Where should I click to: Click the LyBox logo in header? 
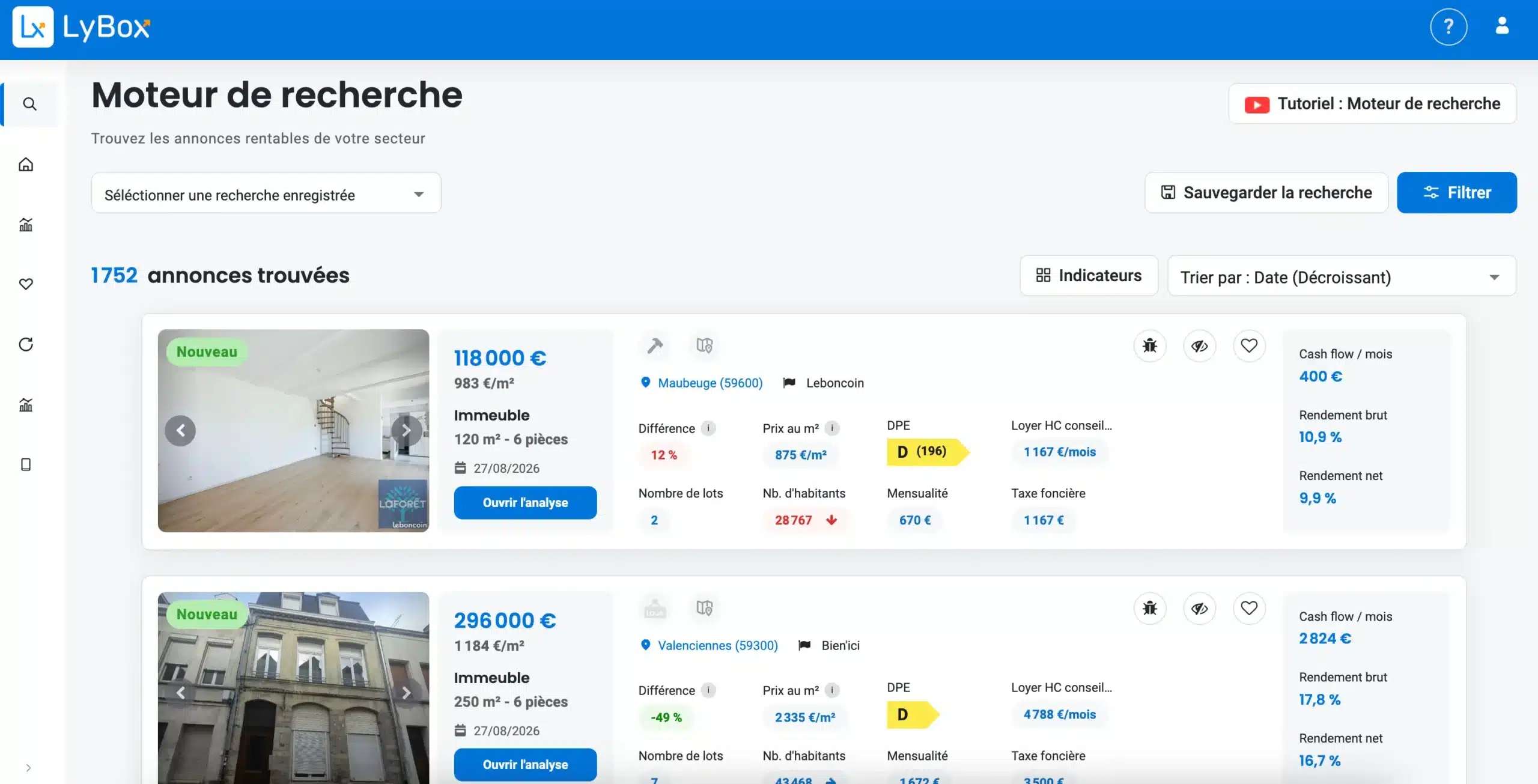[x=81, y=27]
